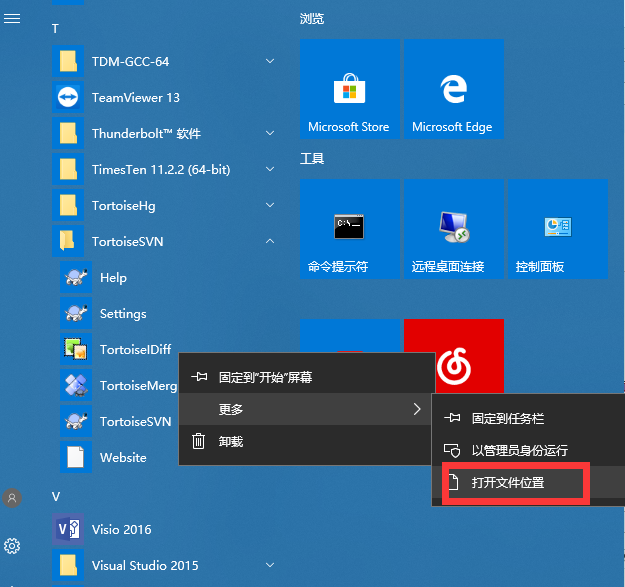Click the TortoiseHg label text

(x=124, y=206)
